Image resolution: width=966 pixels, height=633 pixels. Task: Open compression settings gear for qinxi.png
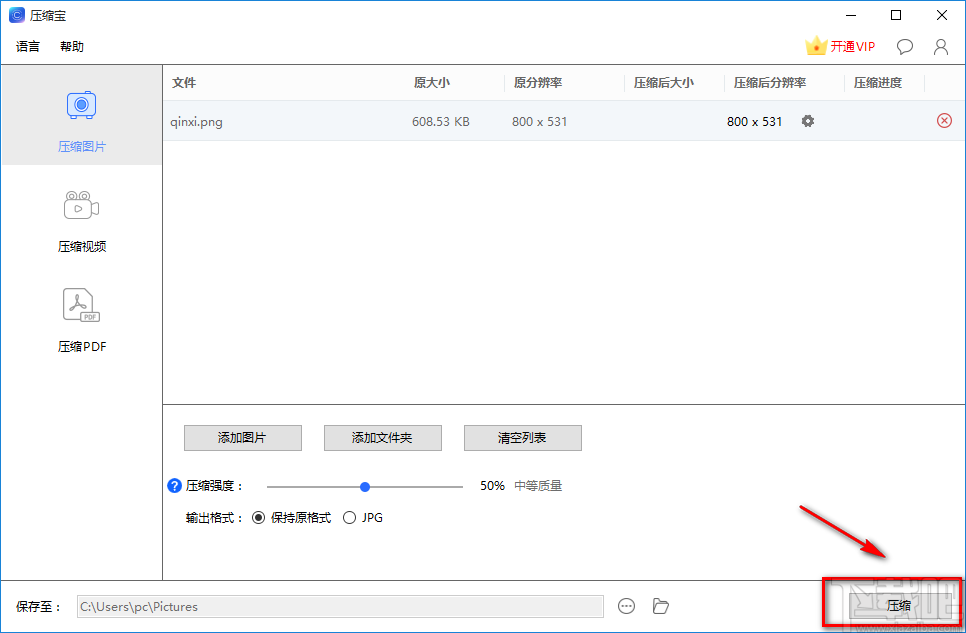point(807,120)
